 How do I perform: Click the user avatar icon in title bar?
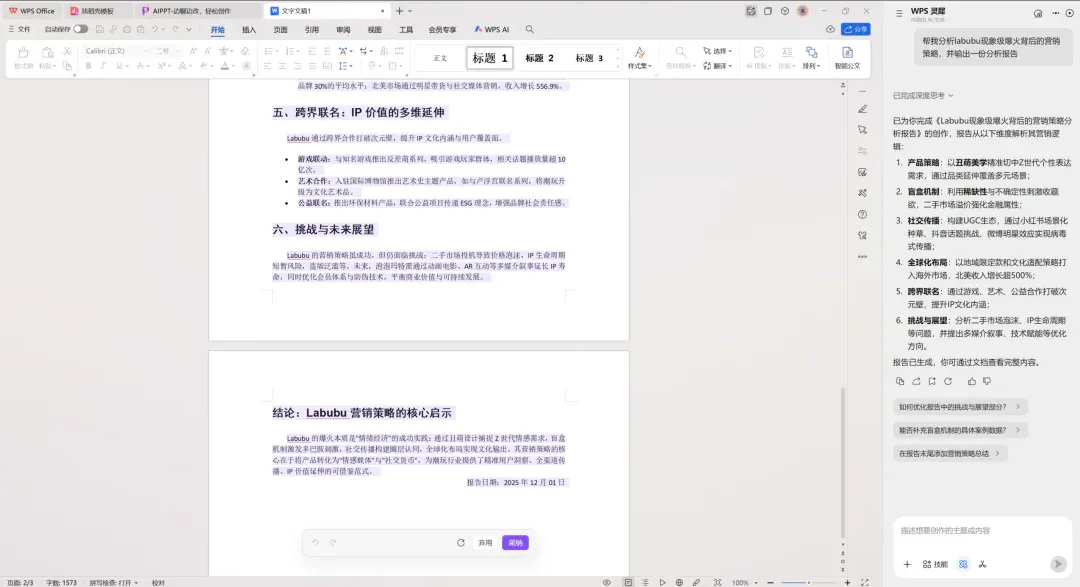pyautogui.click(x=802, y=11)
